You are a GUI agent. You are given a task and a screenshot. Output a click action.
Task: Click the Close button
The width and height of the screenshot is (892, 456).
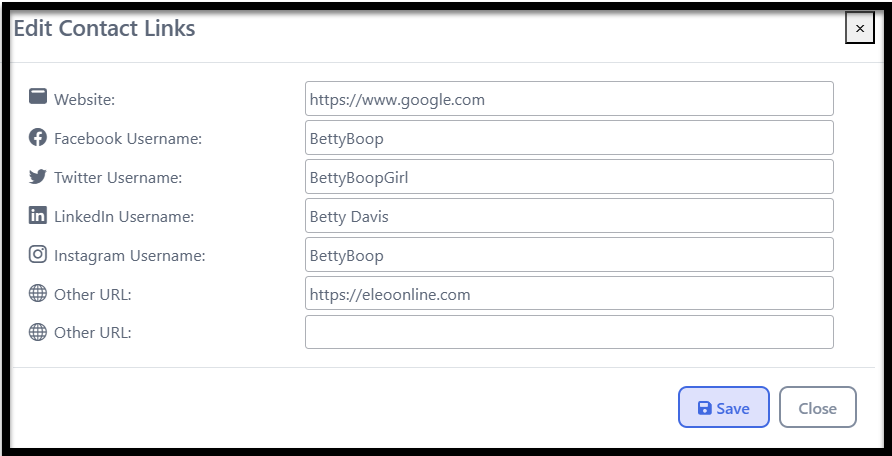tap(817, 407)
